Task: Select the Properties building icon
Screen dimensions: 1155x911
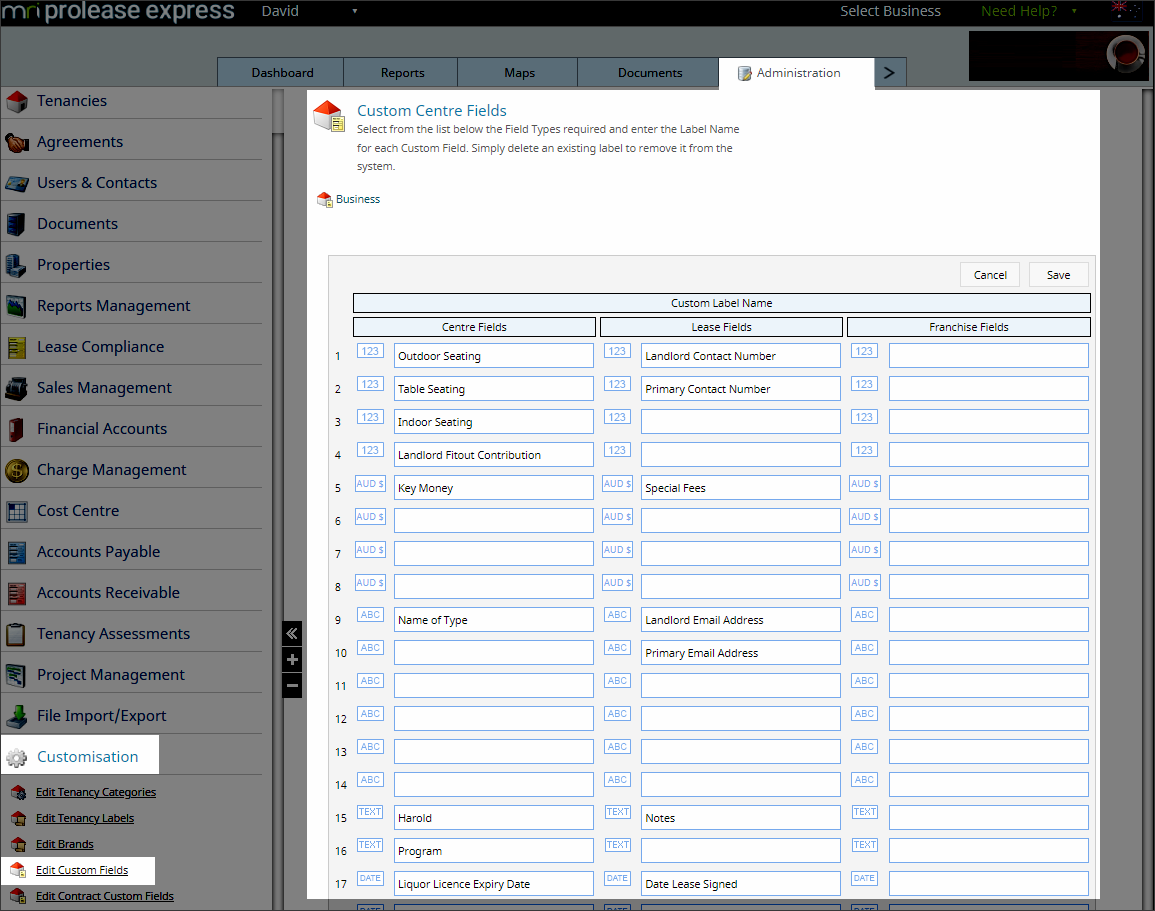Action: (17, 265)
